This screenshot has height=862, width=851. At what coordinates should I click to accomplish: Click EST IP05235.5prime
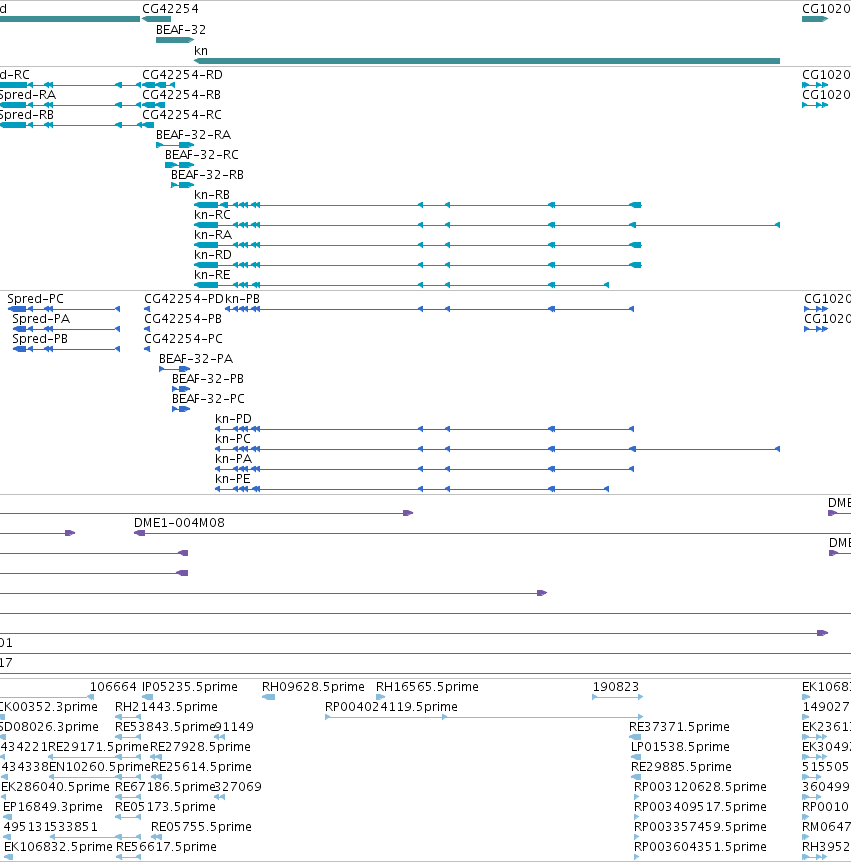click(190, 687)
